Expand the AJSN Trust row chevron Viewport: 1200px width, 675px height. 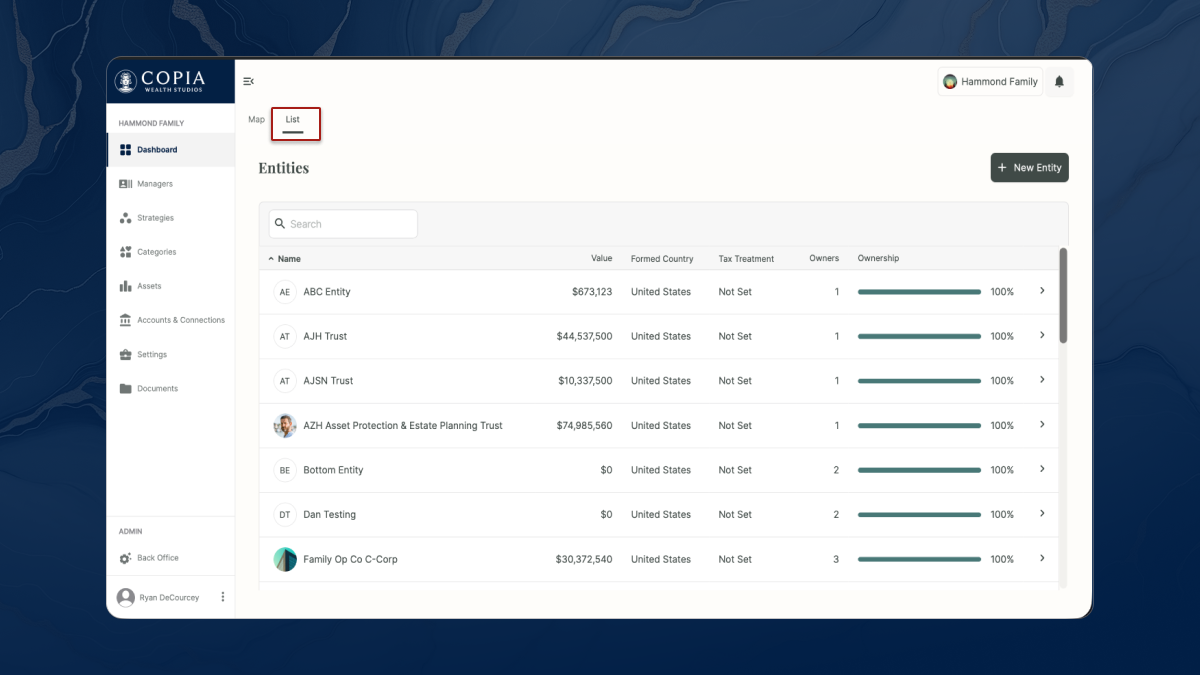click(x=1042, y=380)
